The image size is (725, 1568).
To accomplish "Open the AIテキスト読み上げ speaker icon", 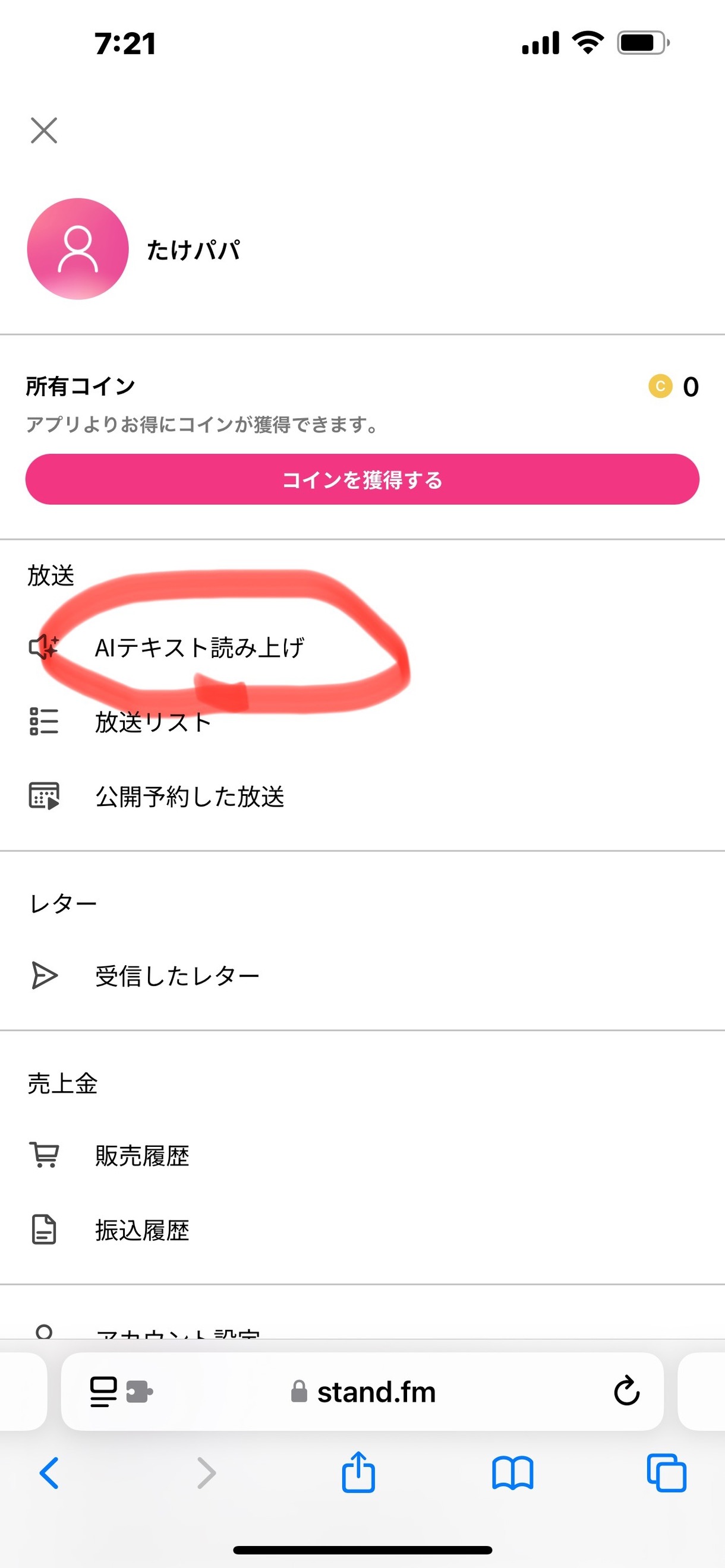I will (44, 647).
